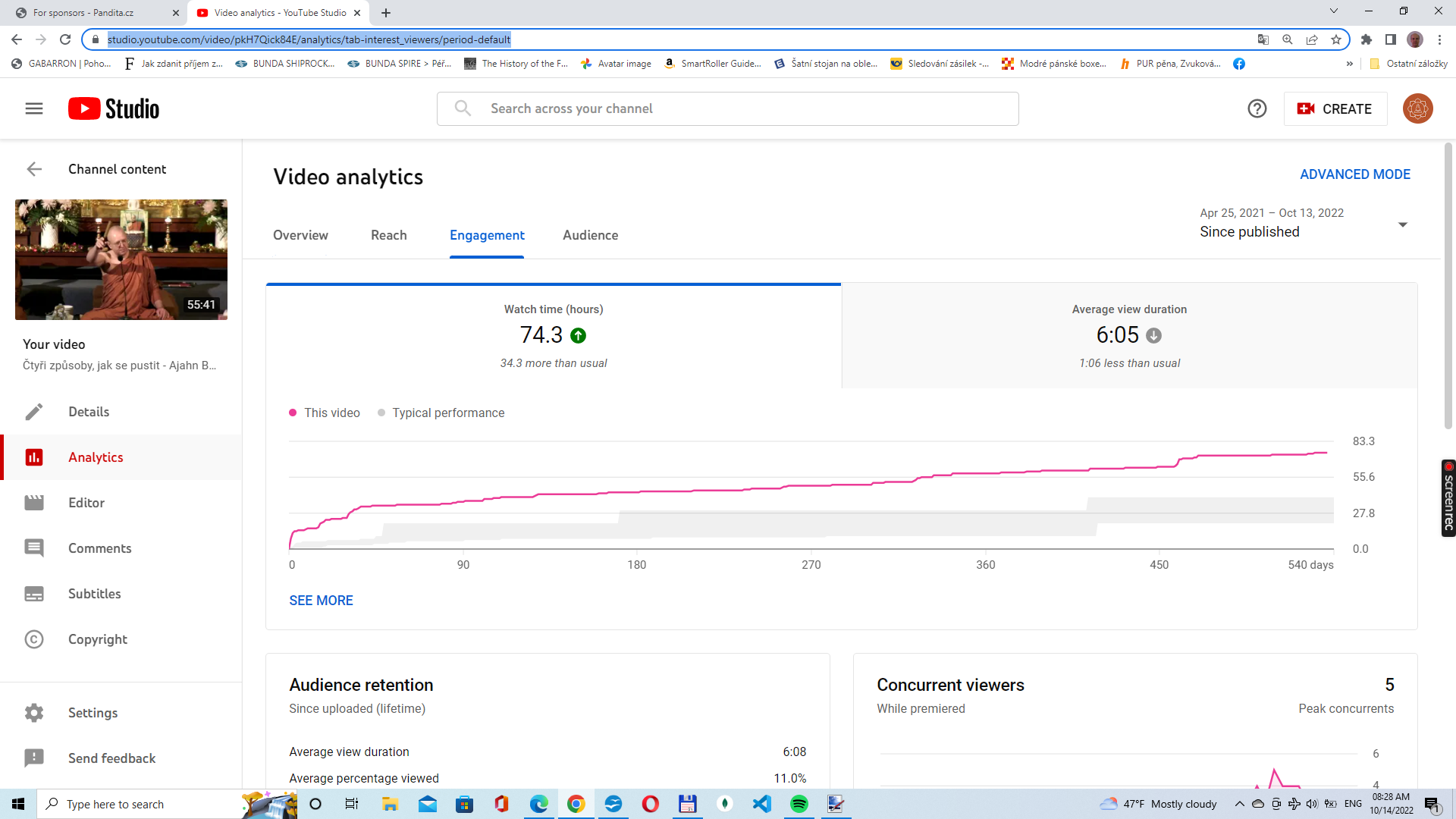Select the Engagement tab
This screenshot has width=1456, height=819.
[x=487, y=235]
